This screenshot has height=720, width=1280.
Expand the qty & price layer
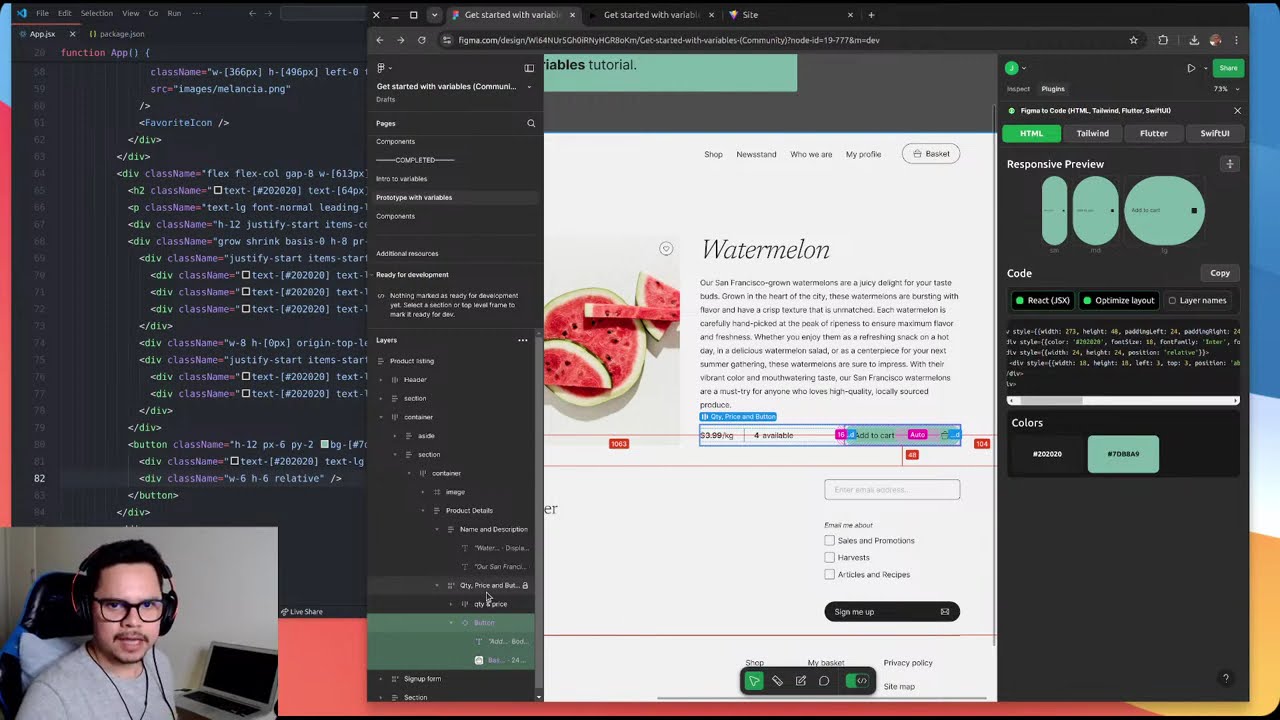pyautogui.click(x=451, y=604)
